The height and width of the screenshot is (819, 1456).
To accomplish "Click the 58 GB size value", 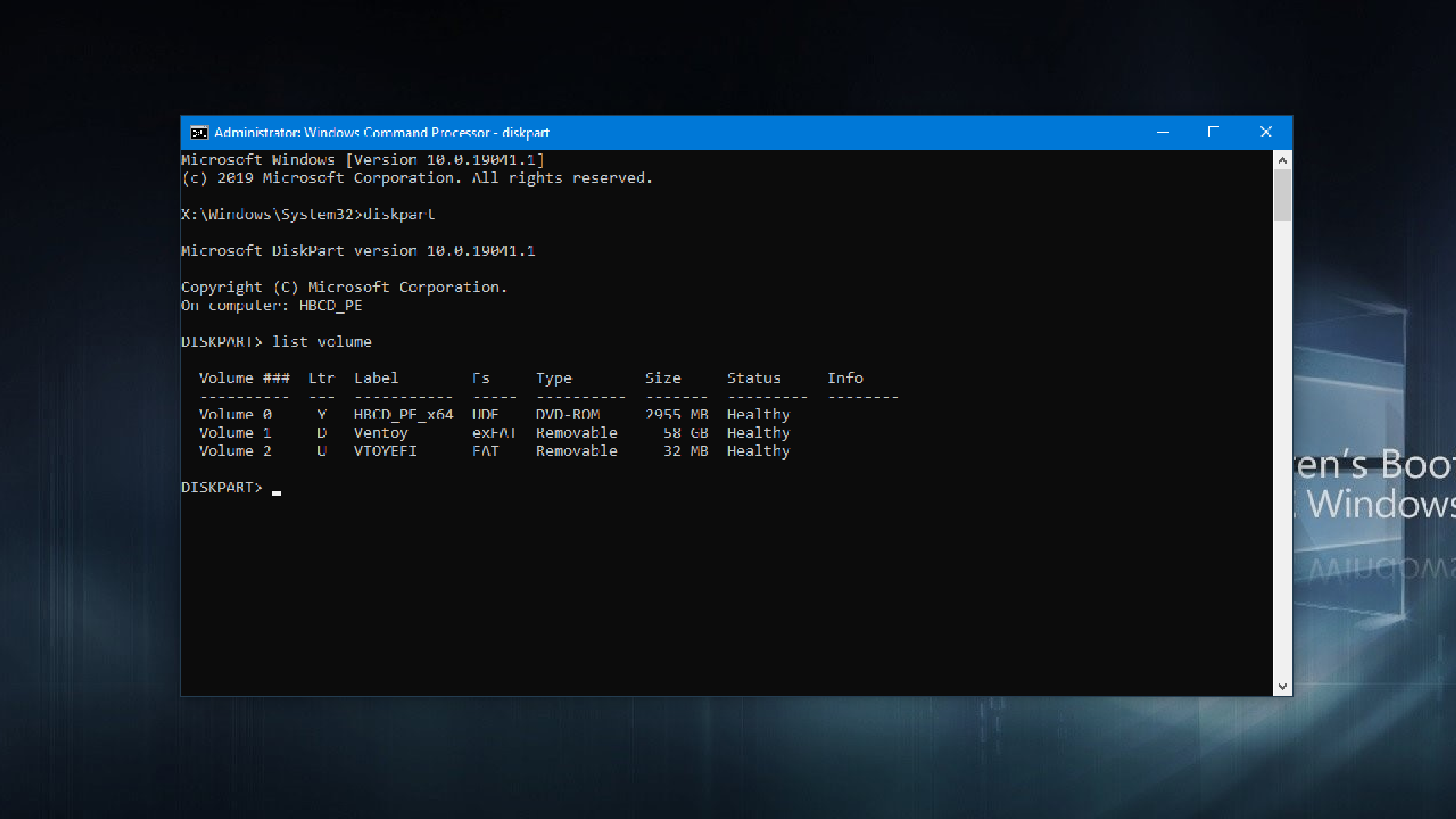I will click(685, 433).
